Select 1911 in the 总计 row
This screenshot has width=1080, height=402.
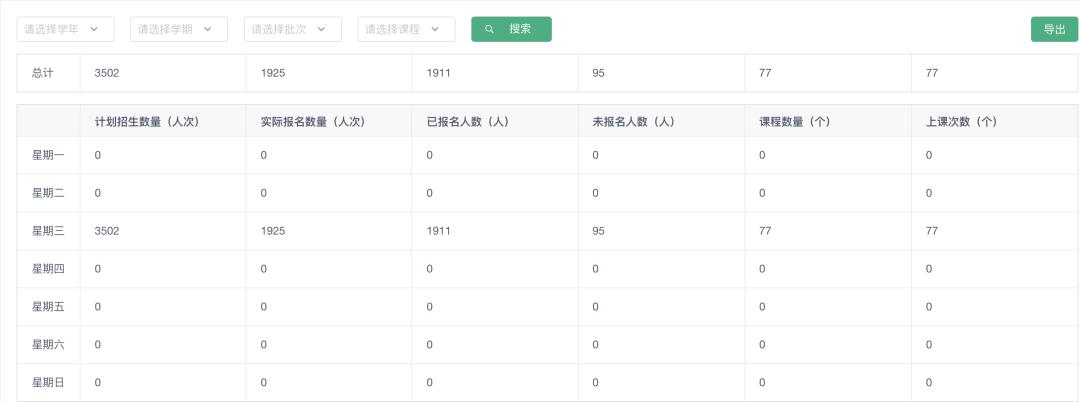(x=439, y=73)
